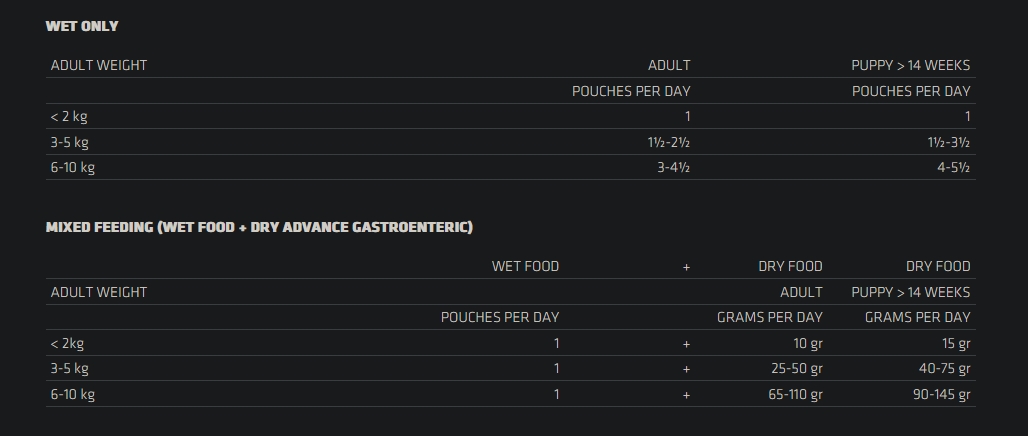Click the WET ONLY section heading
The height and width of the screenshot is (436, 1028).
click(x=82, y=26)
